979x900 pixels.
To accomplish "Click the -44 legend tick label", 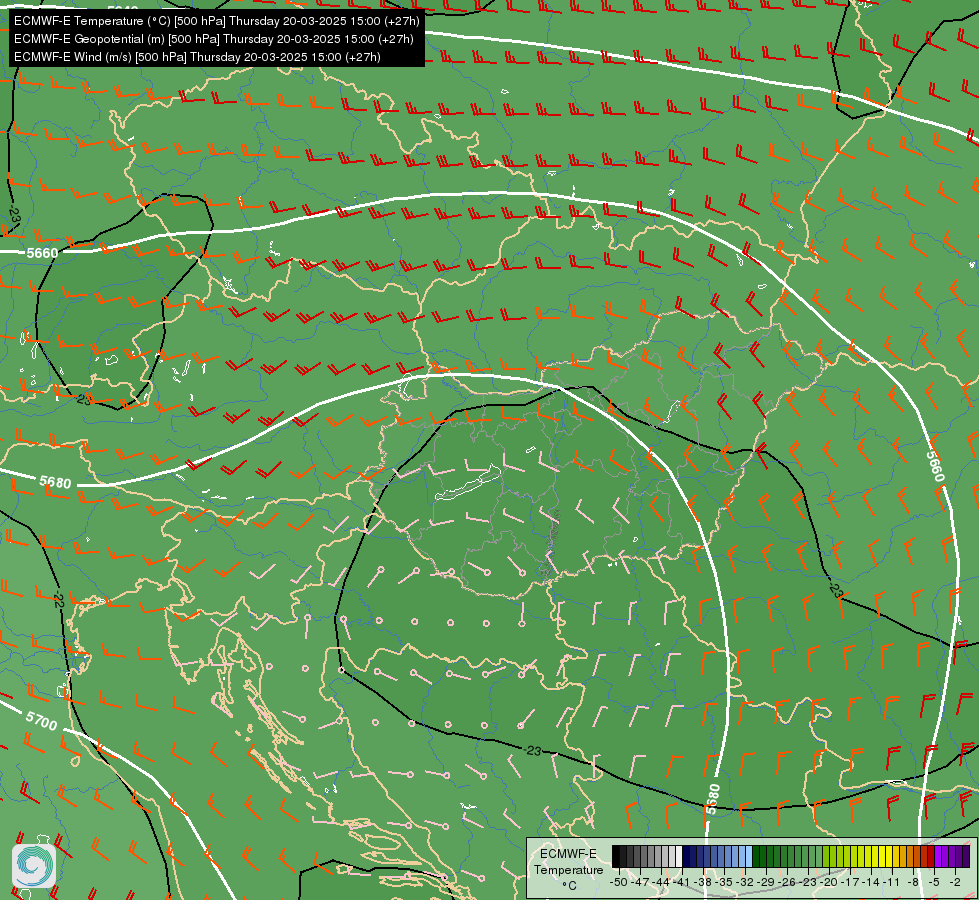I will [x=661, y=883].
